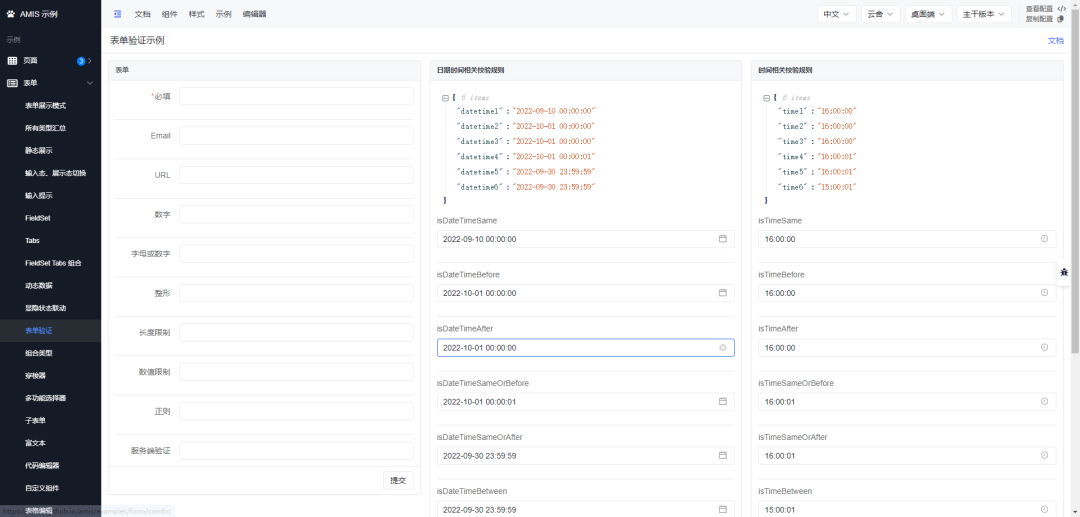Click the clear icon in isDateTimeAfter field
This screenshot has width=1080, height=517.
pos(722,348)
